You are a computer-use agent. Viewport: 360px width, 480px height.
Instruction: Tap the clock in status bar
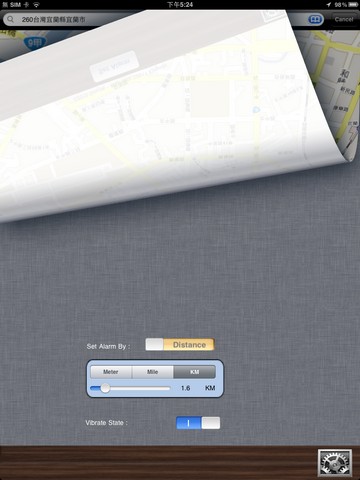[x=180, y=5]
